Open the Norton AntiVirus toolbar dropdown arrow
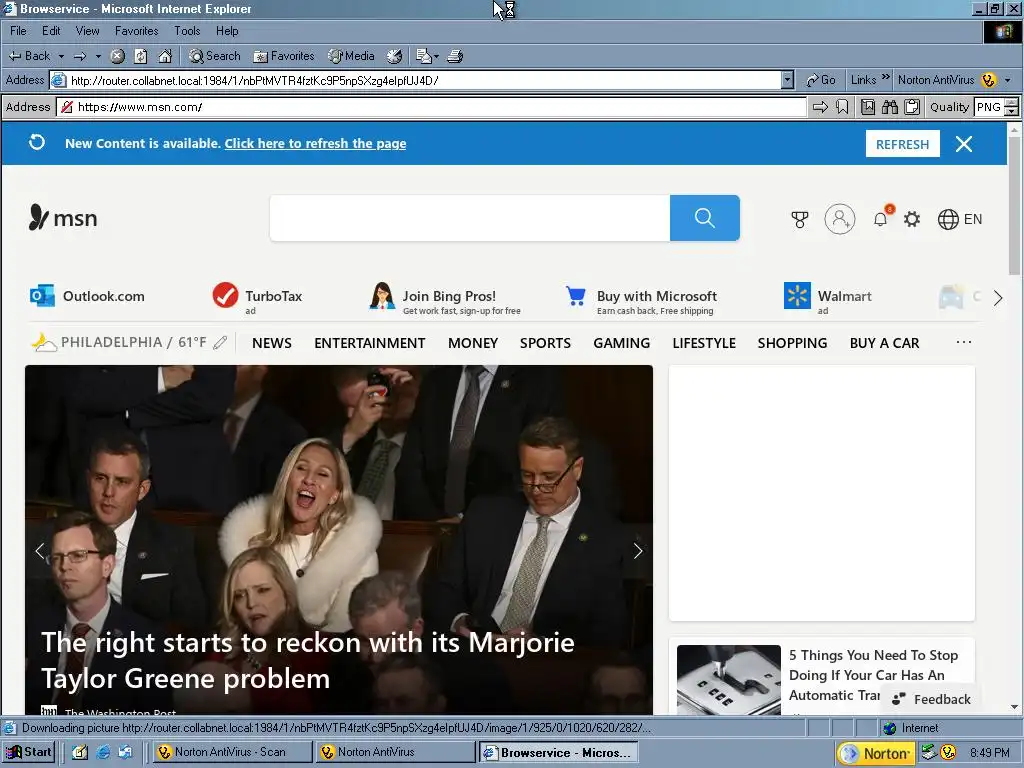The image size is (1024, 768). pos(1008,80)
